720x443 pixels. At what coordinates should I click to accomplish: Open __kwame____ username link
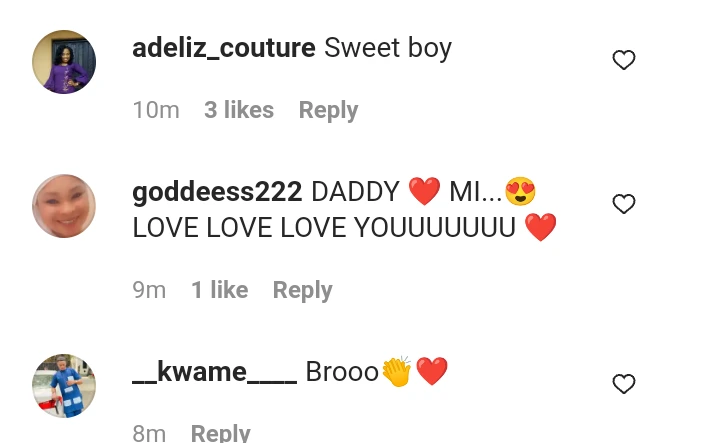[x=214, y=372]
